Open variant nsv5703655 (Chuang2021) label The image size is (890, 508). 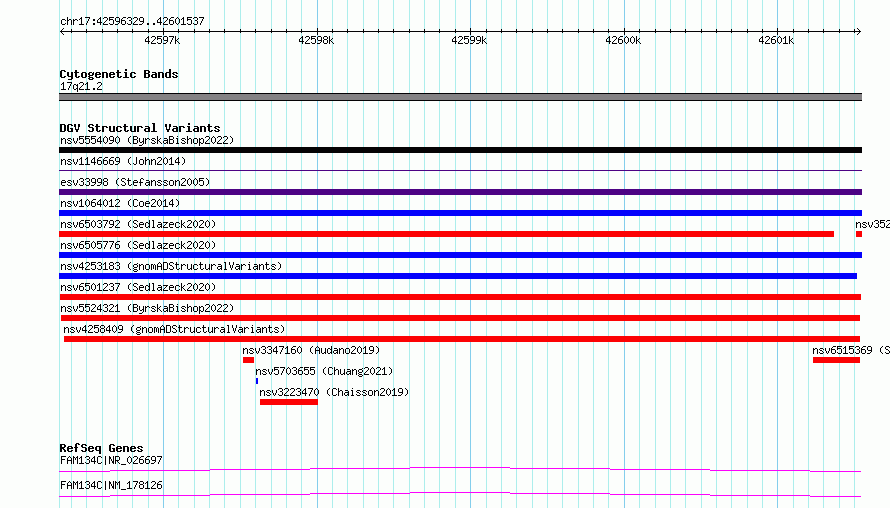coord(324,371)
